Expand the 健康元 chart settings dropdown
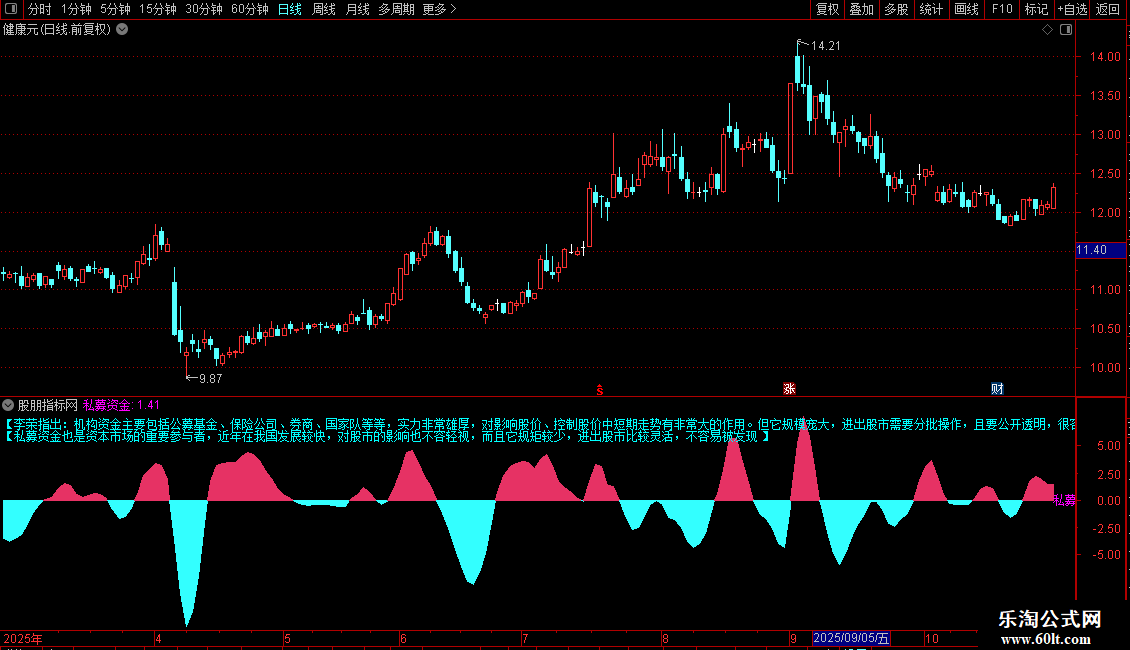This screenshot has height=650, width=1130. point(123,30)
